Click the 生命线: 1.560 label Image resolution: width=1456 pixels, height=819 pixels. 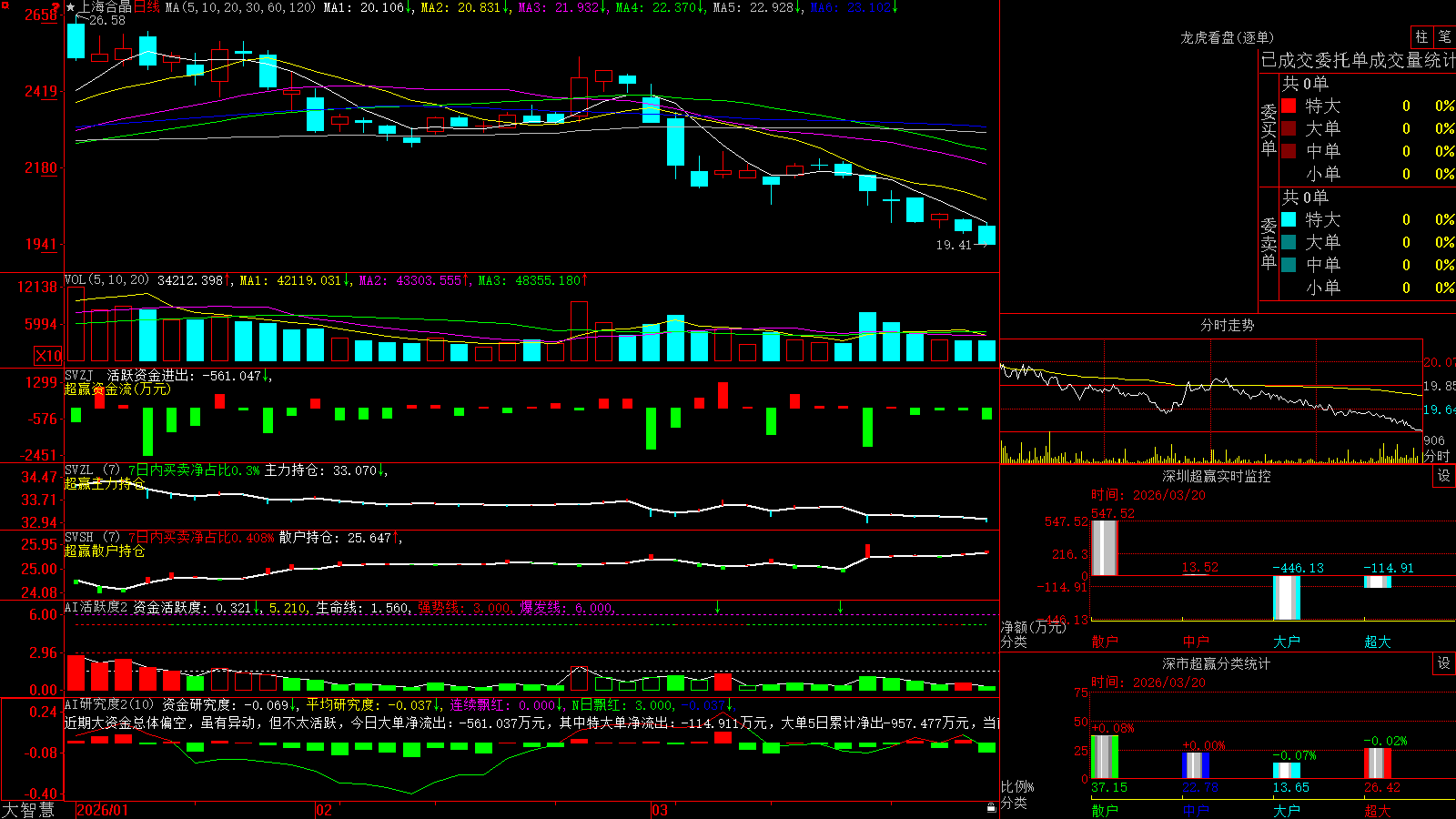[x=362, y=607]
